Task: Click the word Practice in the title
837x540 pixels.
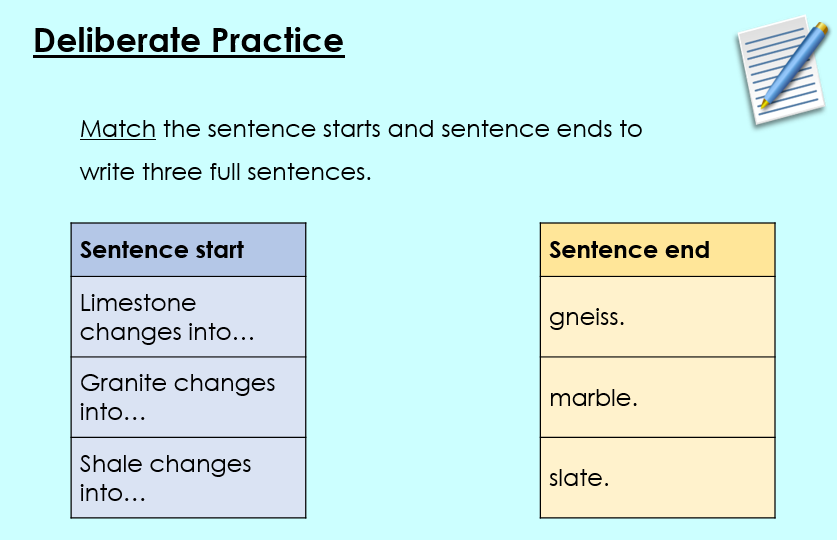Action: pyautogui.click(x=278, y=41)
